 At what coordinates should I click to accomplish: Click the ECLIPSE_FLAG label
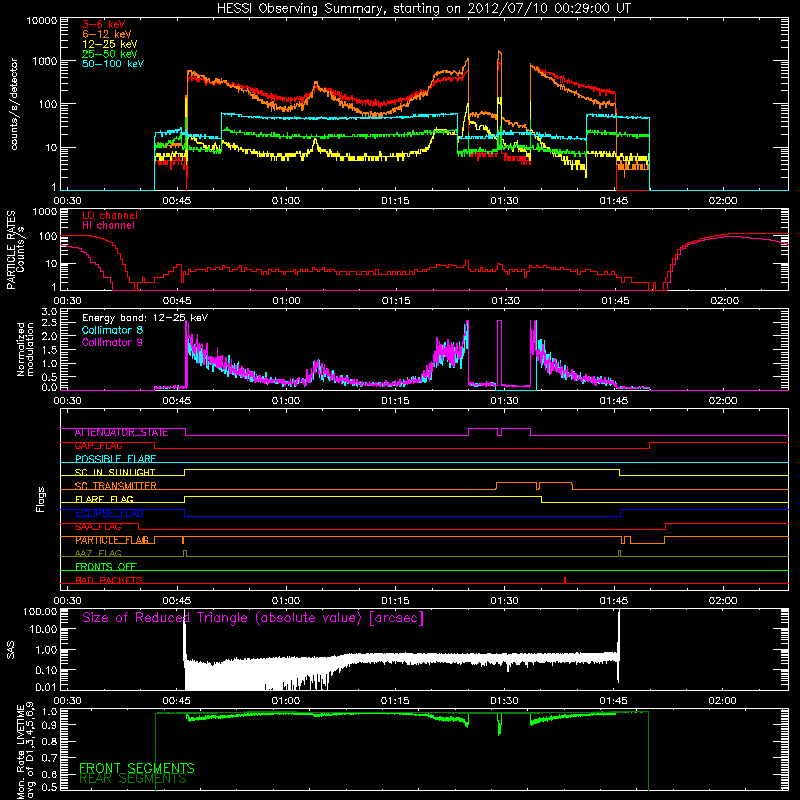[x=109, y=513]
